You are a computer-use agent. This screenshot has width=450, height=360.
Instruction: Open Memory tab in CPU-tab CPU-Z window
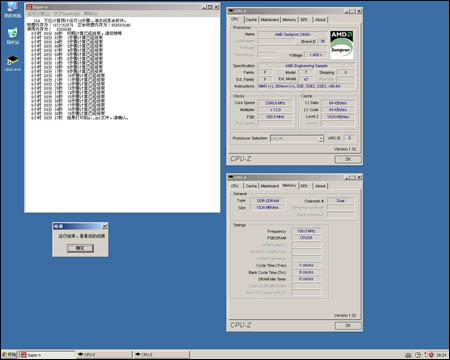tap(289, 20)
